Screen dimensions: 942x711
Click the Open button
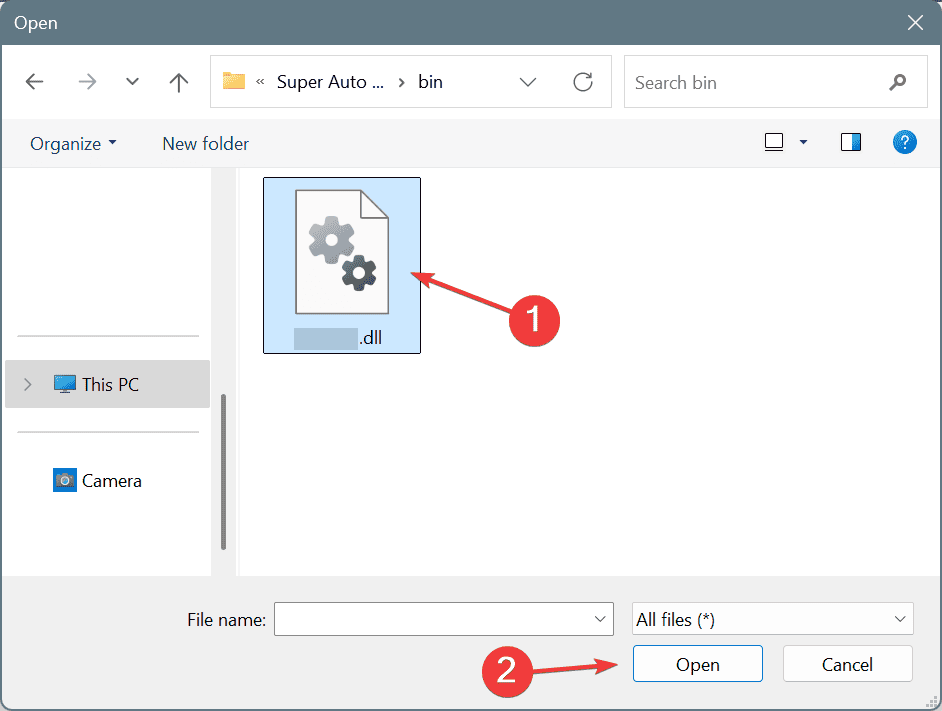coord(697,664)
